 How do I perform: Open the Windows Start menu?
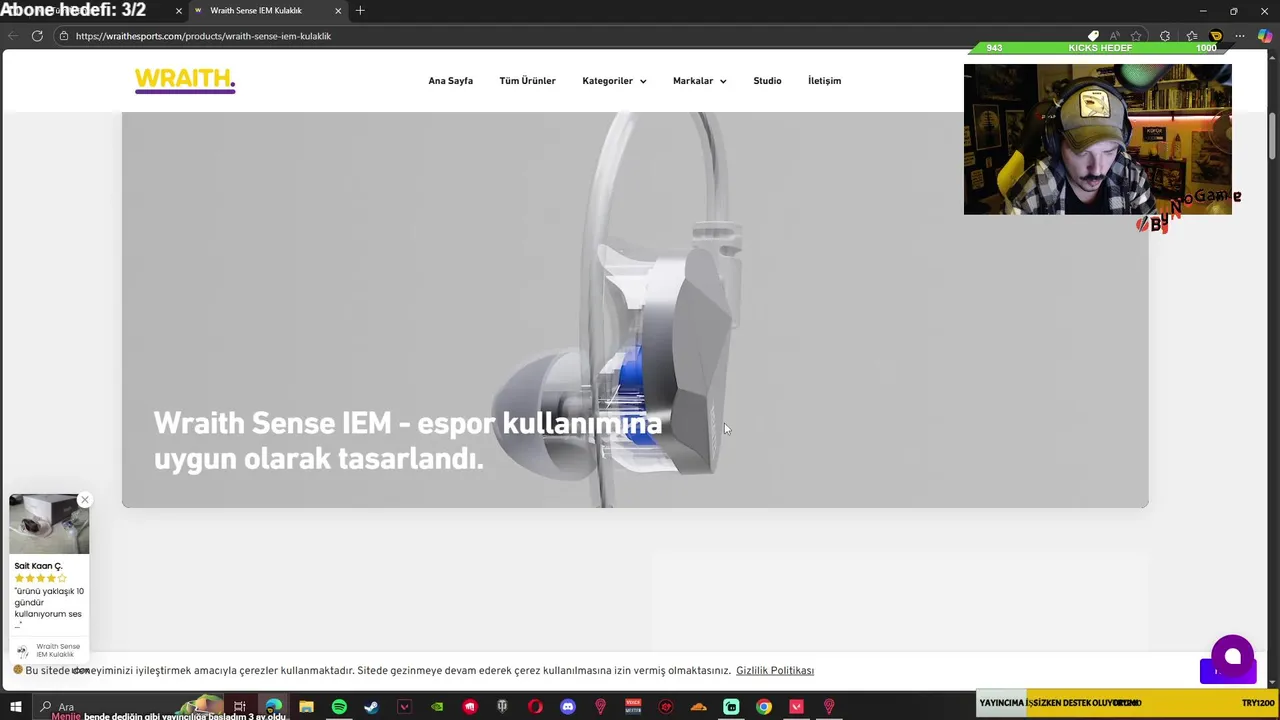pos(15,707)
